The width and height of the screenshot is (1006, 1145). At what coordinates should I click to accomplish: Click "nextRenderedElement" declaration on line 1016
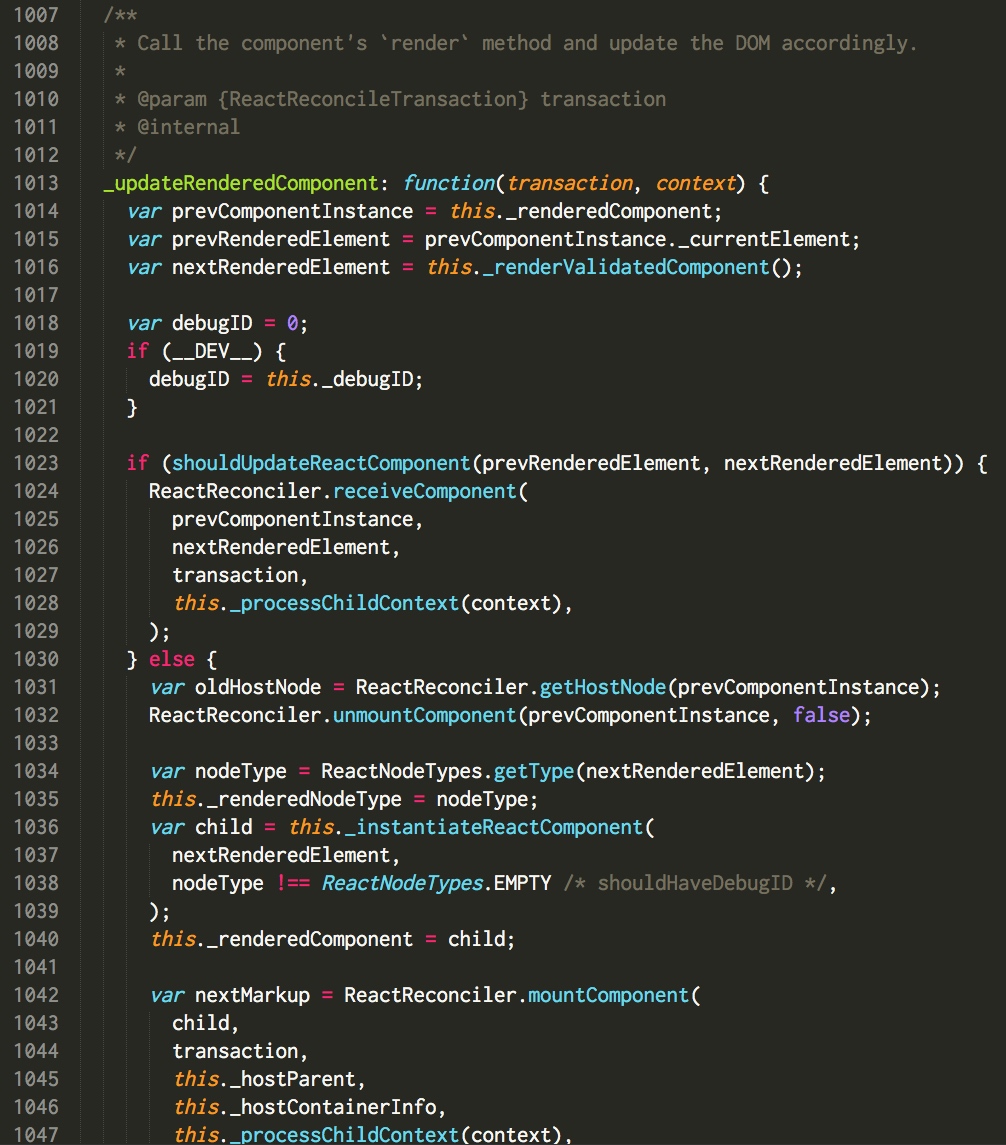point(281,267)
